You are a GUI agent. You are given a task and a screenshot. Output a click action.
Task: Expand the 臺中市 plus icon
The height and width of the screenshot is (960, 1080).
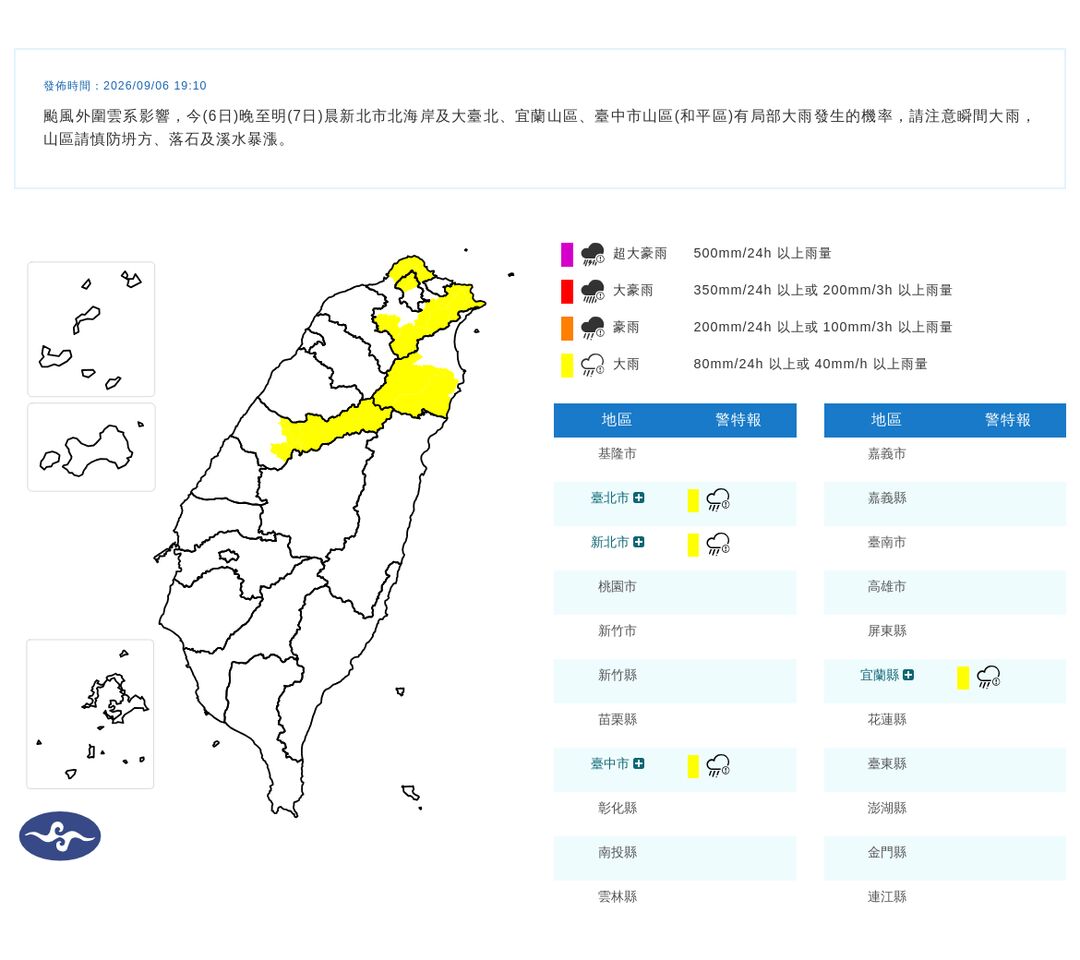point(638,764)
